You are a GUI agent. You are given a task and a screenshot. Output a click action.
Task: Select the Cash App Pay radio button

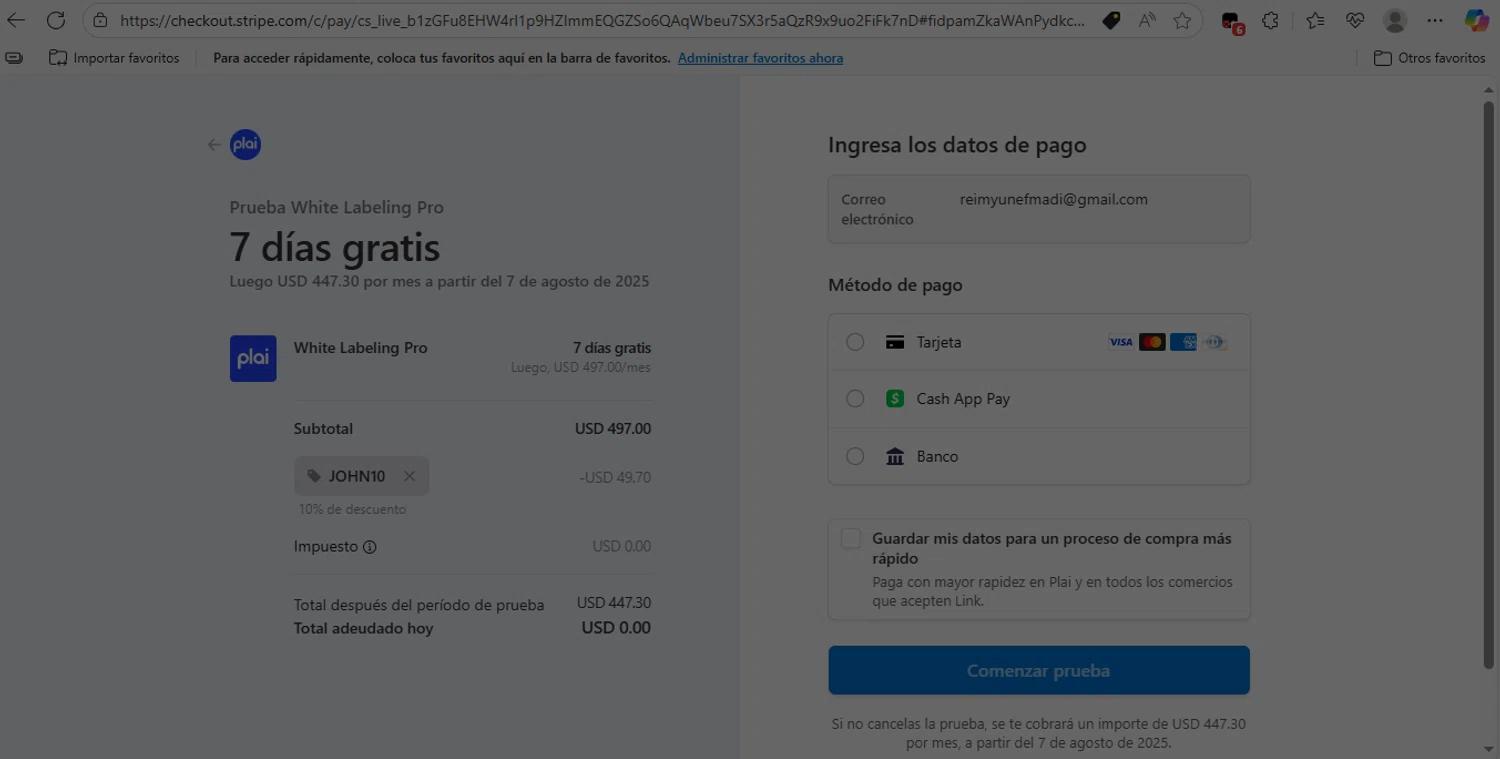pyautogui.click(x=855, y=399)
